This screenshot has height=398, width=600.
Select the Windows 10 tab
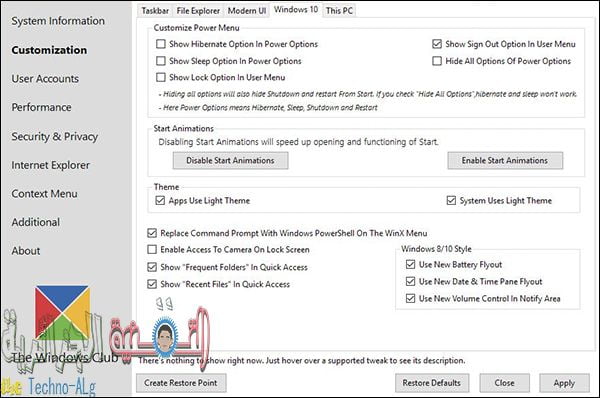coord(296,10)
